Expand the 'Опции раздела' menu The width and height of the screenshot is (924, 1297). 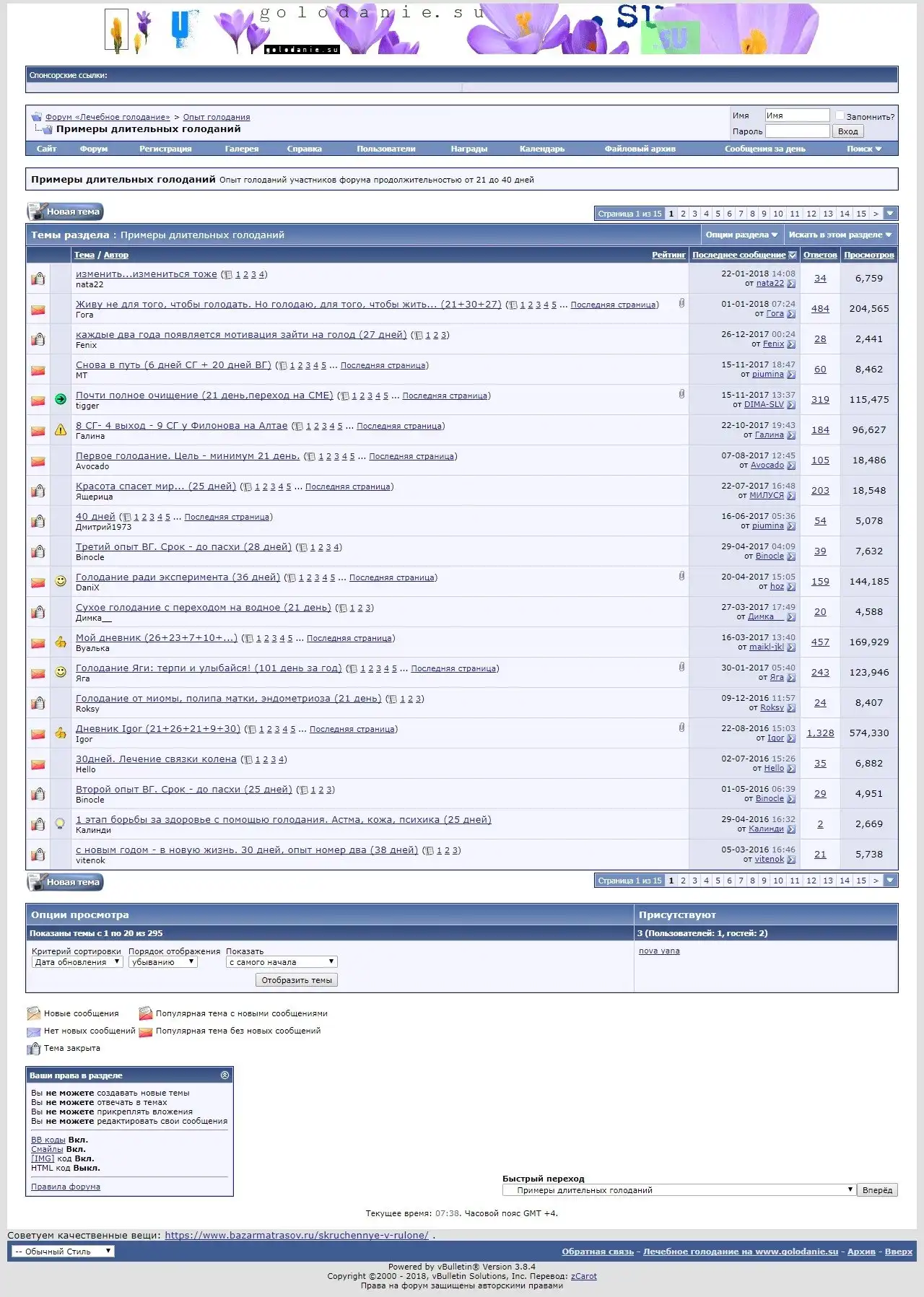pyautogui.click(x=741, y=235)
